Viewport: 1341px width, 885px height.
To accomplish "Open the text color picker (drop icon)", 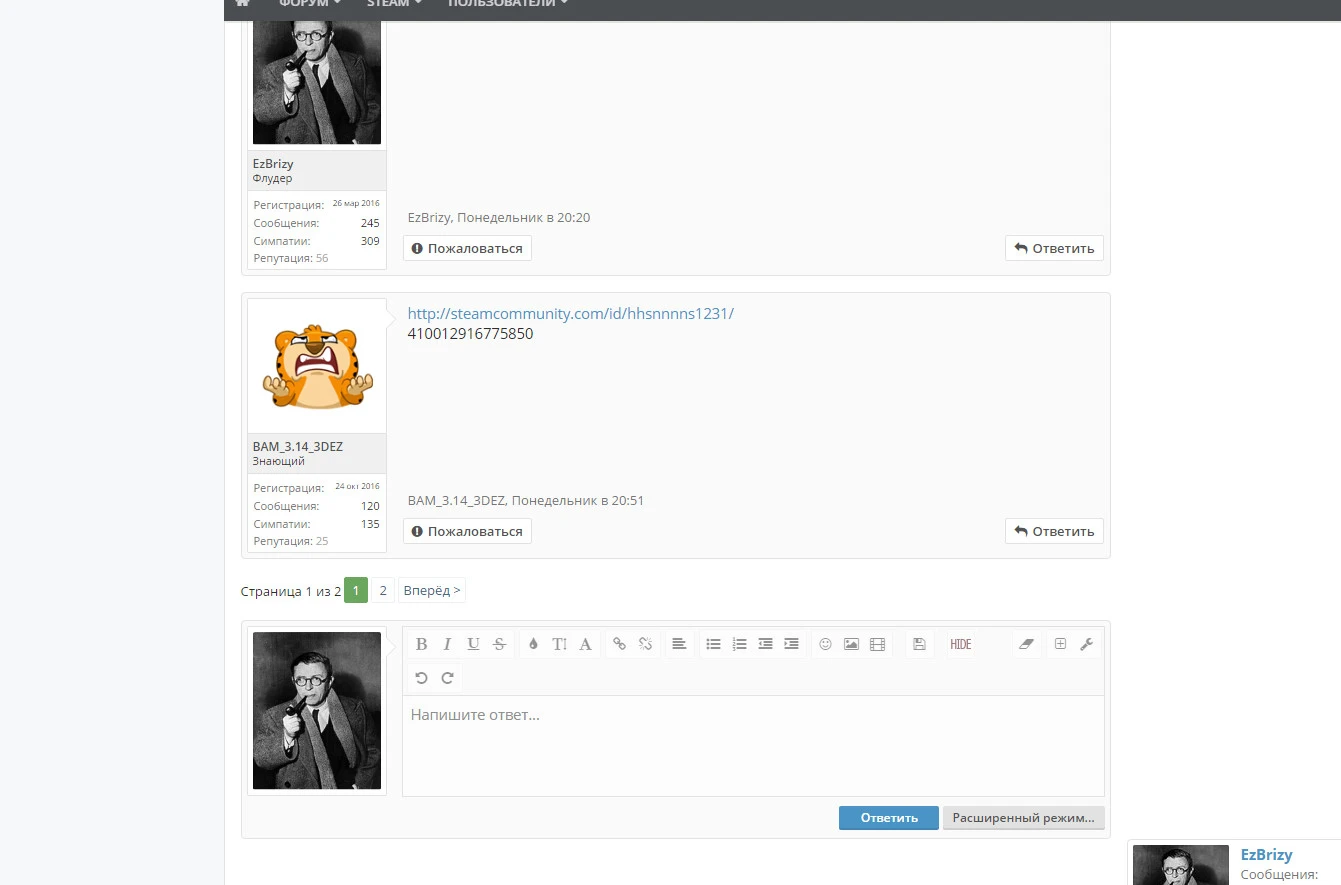I will [x=533, y=644].
